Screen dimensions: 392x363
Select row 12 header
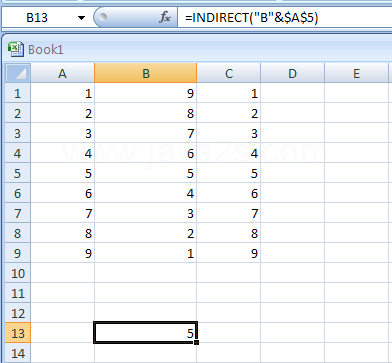pos(18,313)
